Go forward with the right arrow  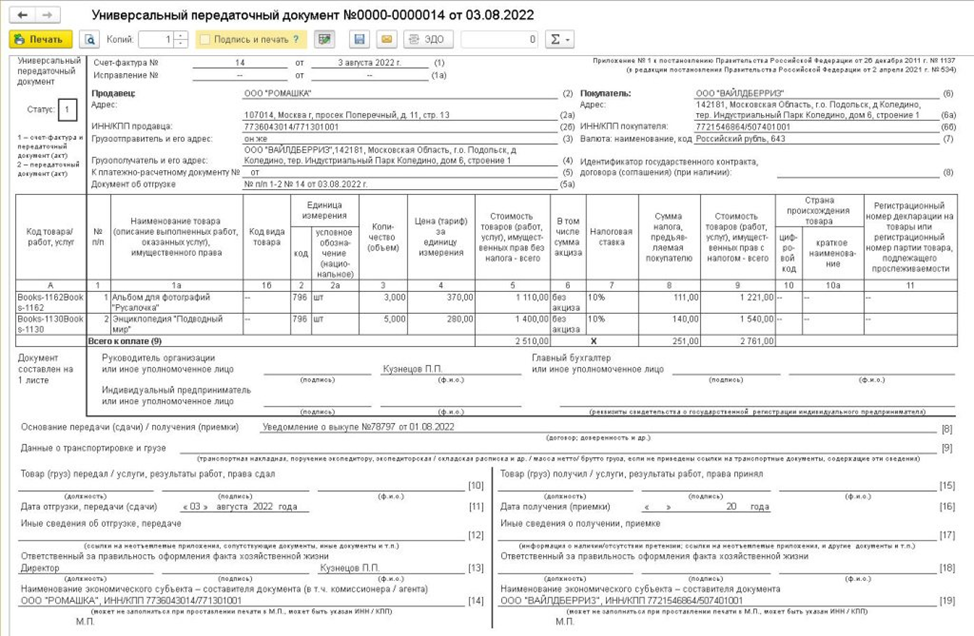tap(46, 15)
